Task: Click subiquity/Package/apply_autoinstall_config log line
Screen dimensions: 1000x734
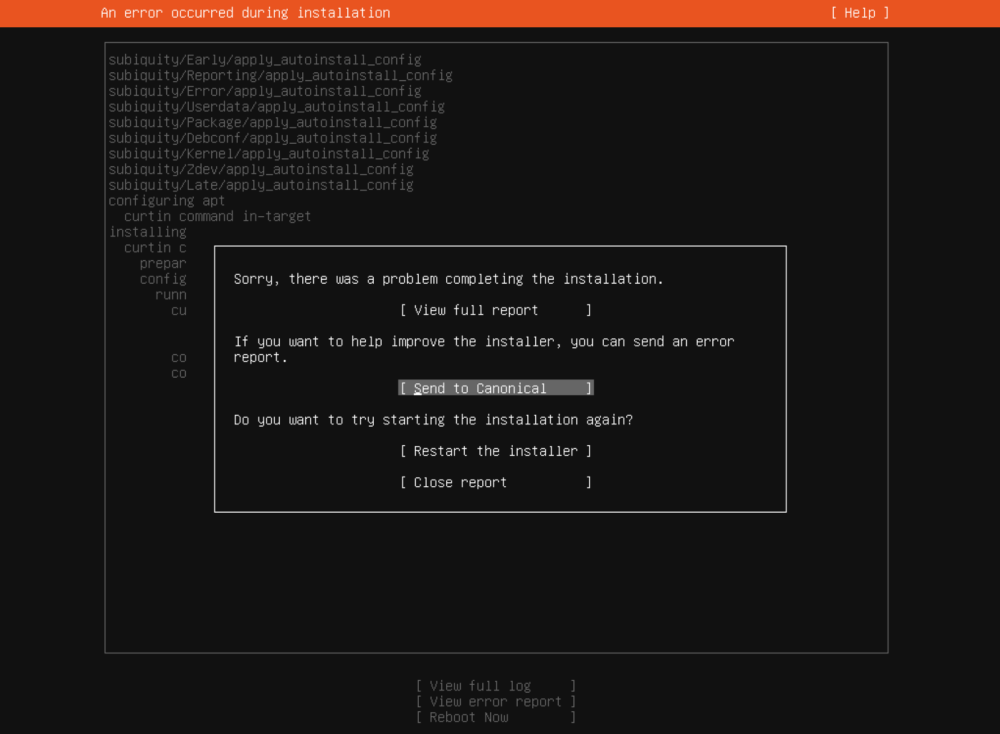Action: [x=272, y=122]
